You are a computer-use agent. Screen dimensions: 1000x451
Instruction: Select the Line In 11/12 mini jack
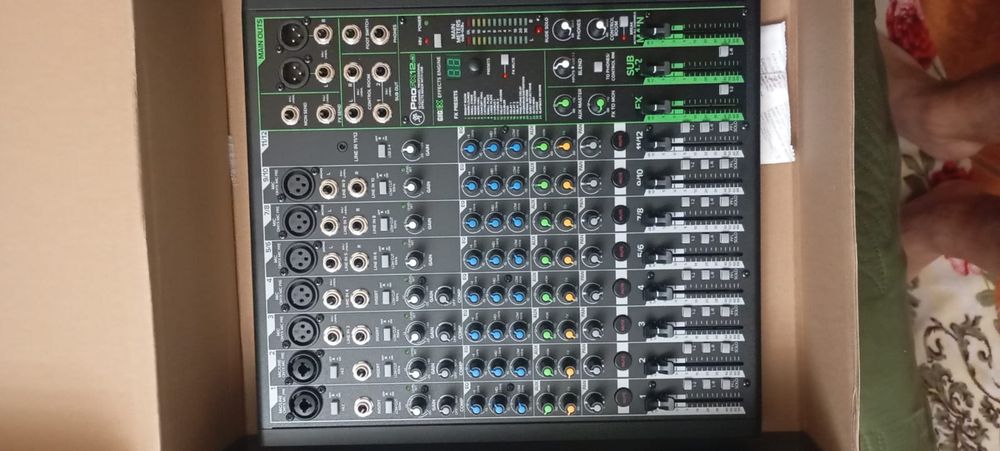tap(344, 147)
